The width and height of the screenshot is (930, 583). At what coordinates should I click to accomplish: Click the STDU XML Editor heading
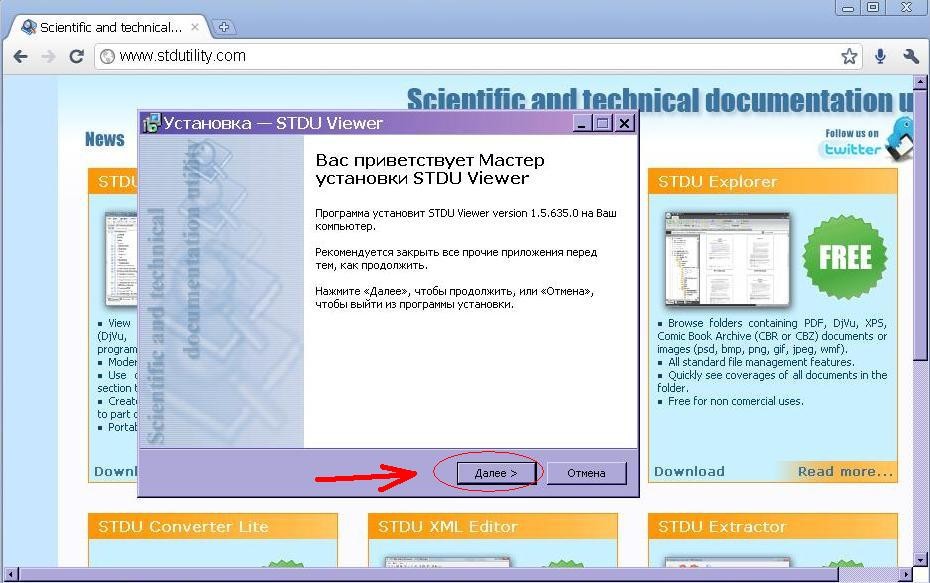point(448,527)
